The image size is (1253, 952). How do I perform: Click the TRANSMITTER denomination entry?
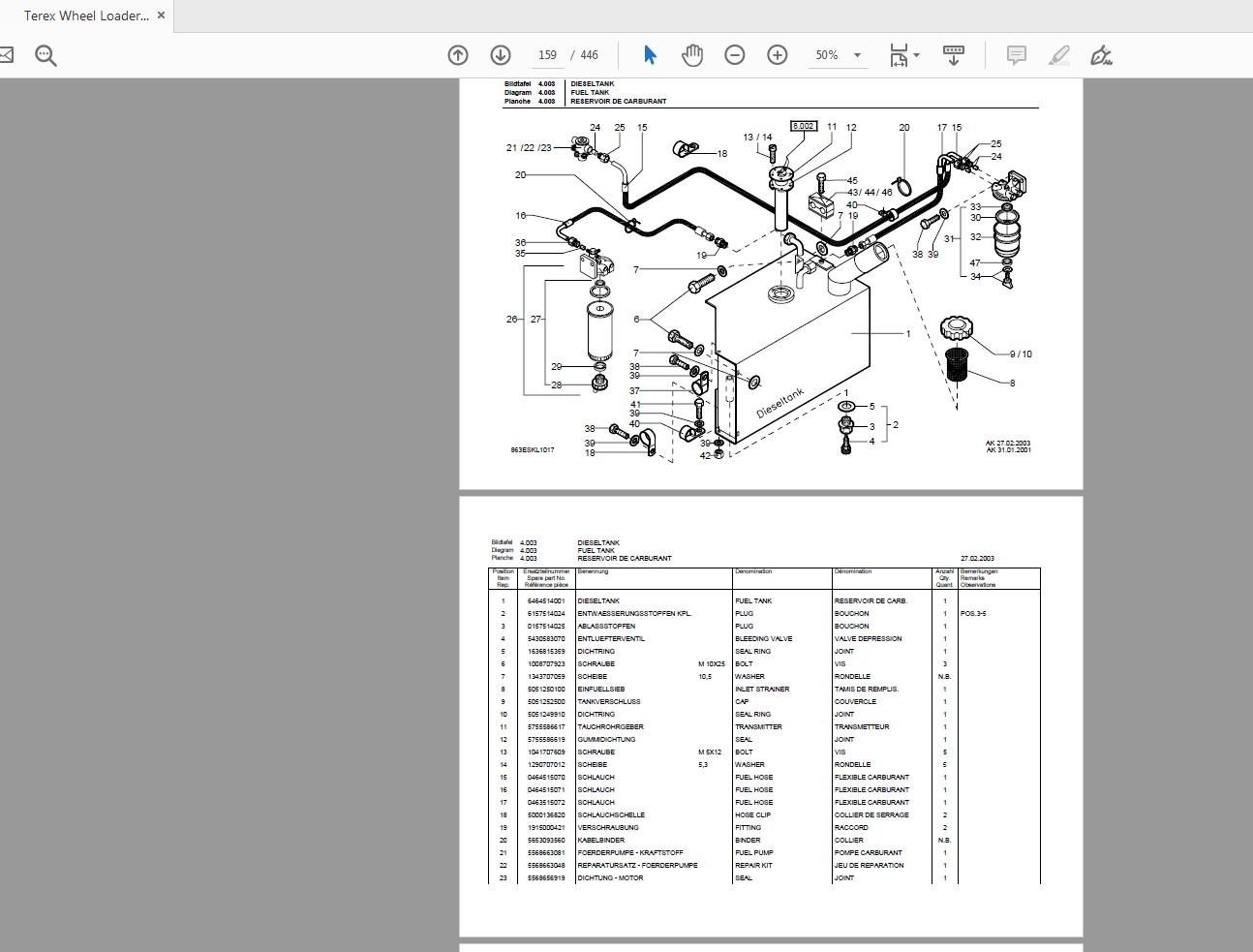(x=758, y=727)
